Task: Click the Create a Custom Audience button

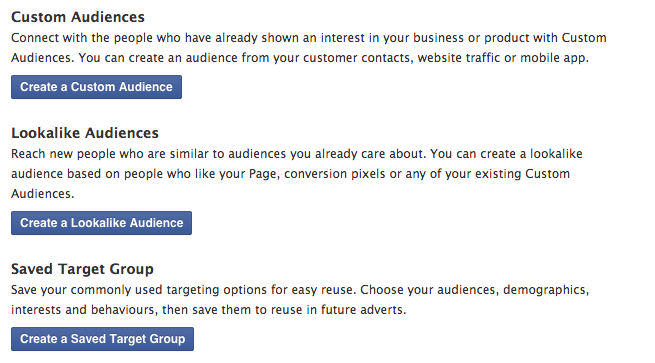Action: click(96, 87)
